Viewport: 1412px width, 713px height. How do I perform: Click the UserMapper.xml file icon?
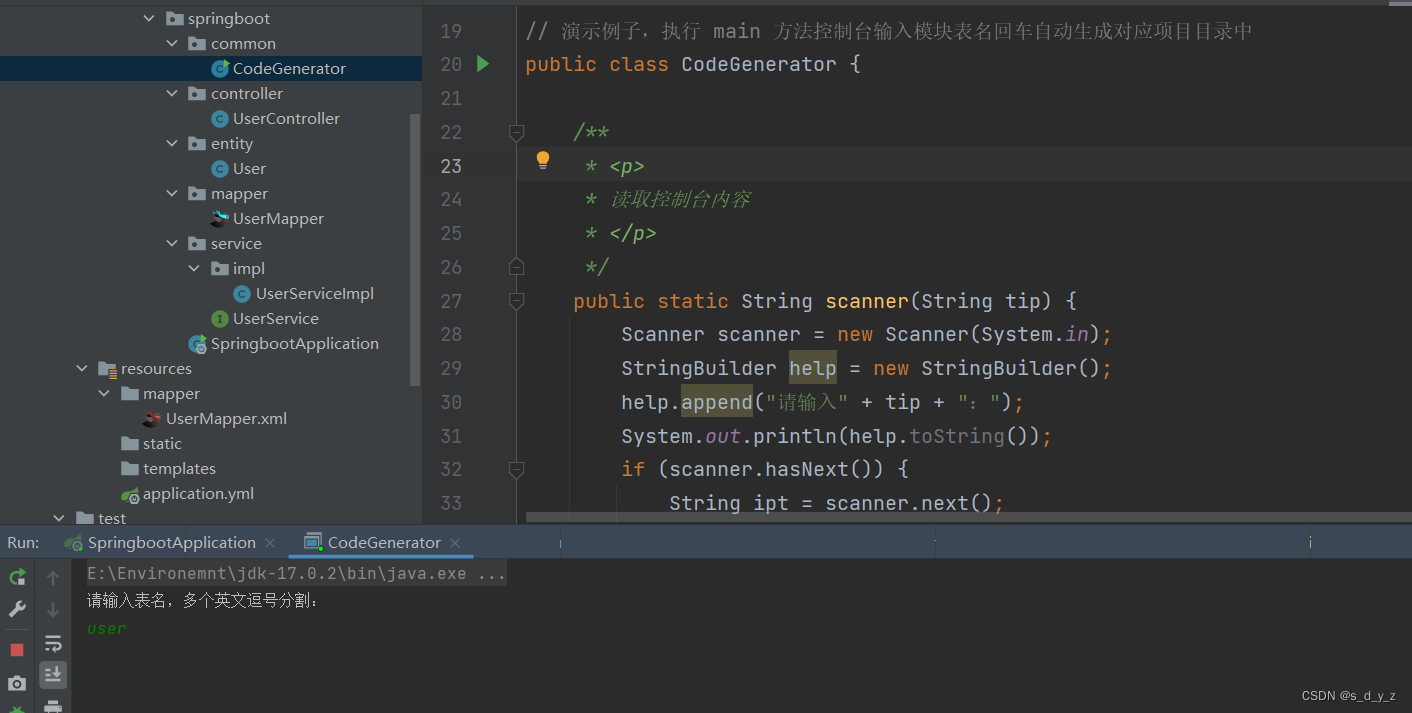tap(152, 418)
